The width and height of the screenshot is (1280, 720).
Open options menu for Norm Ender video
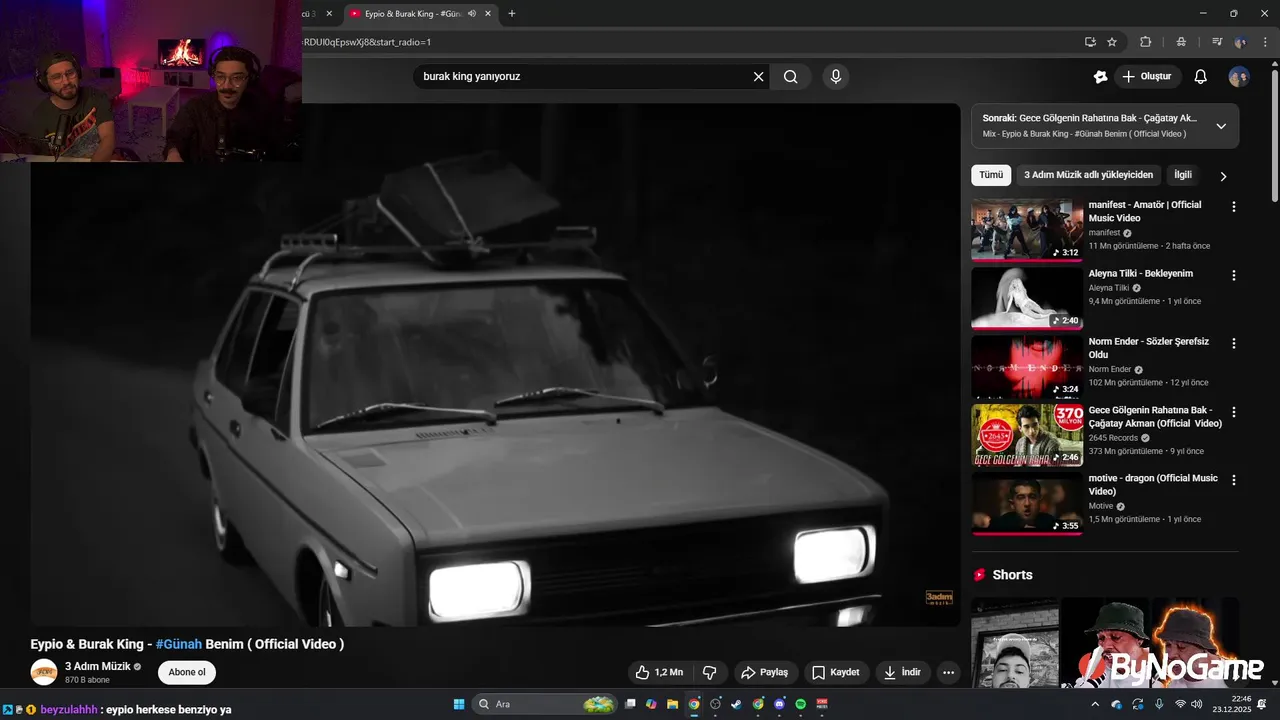pyautogui.click(x=1233, y=343)
